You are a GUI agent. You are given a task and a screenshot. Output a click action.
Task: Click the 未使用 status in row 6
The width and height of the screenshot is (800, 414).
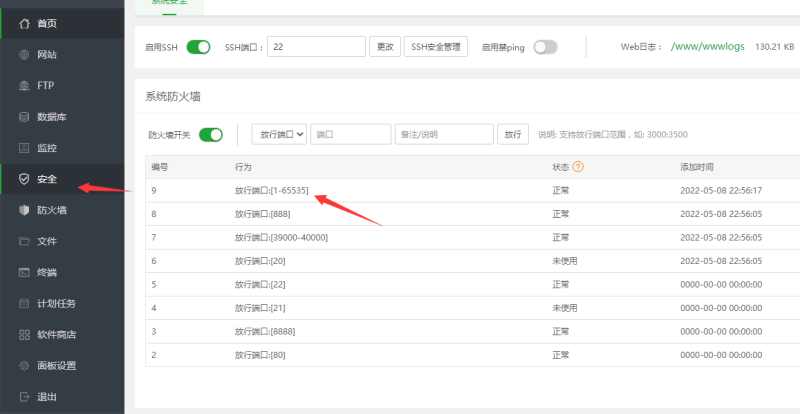tap(564, 261)
